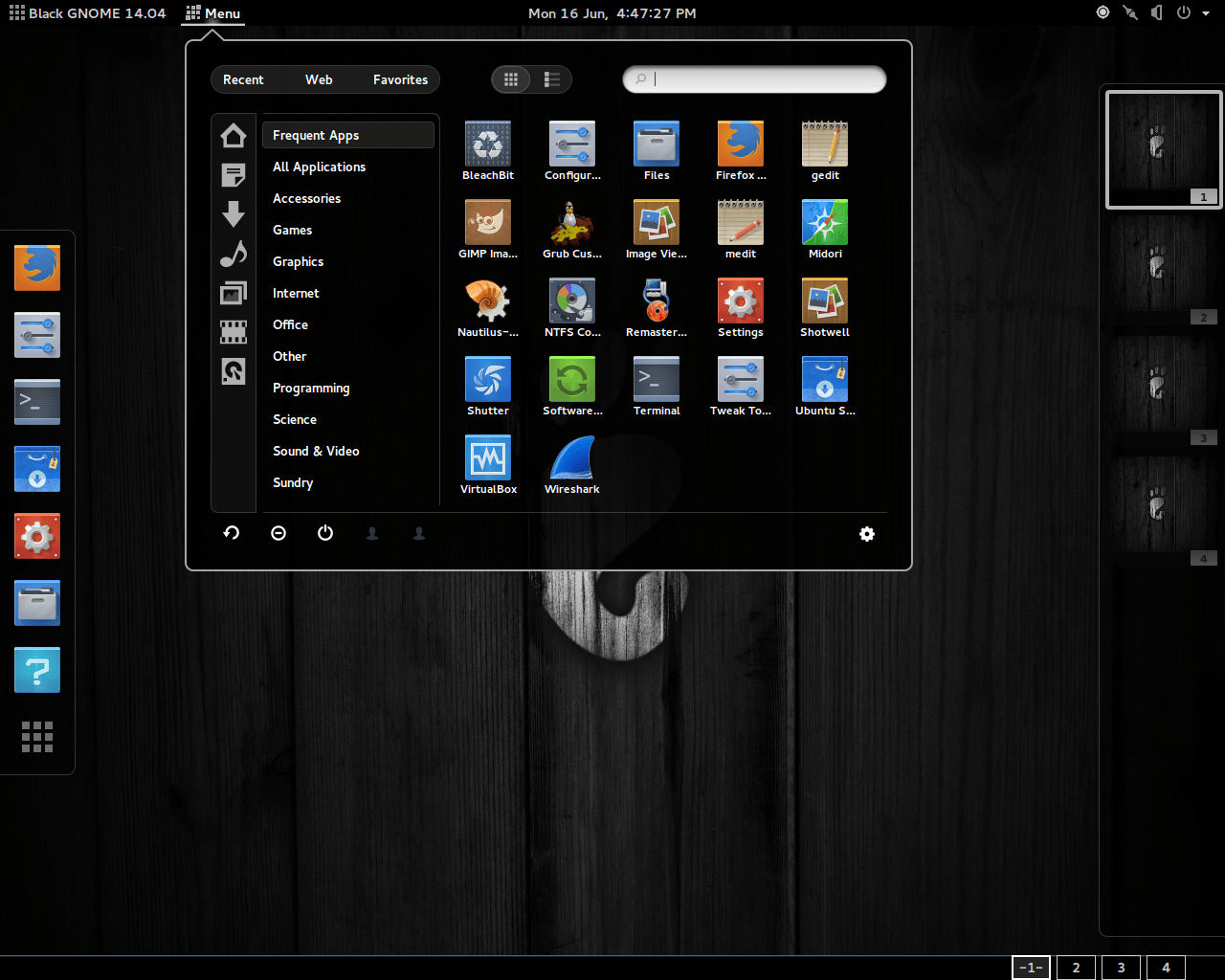
Task: Open the system power menu arrow
Action: coord(1206,13)
